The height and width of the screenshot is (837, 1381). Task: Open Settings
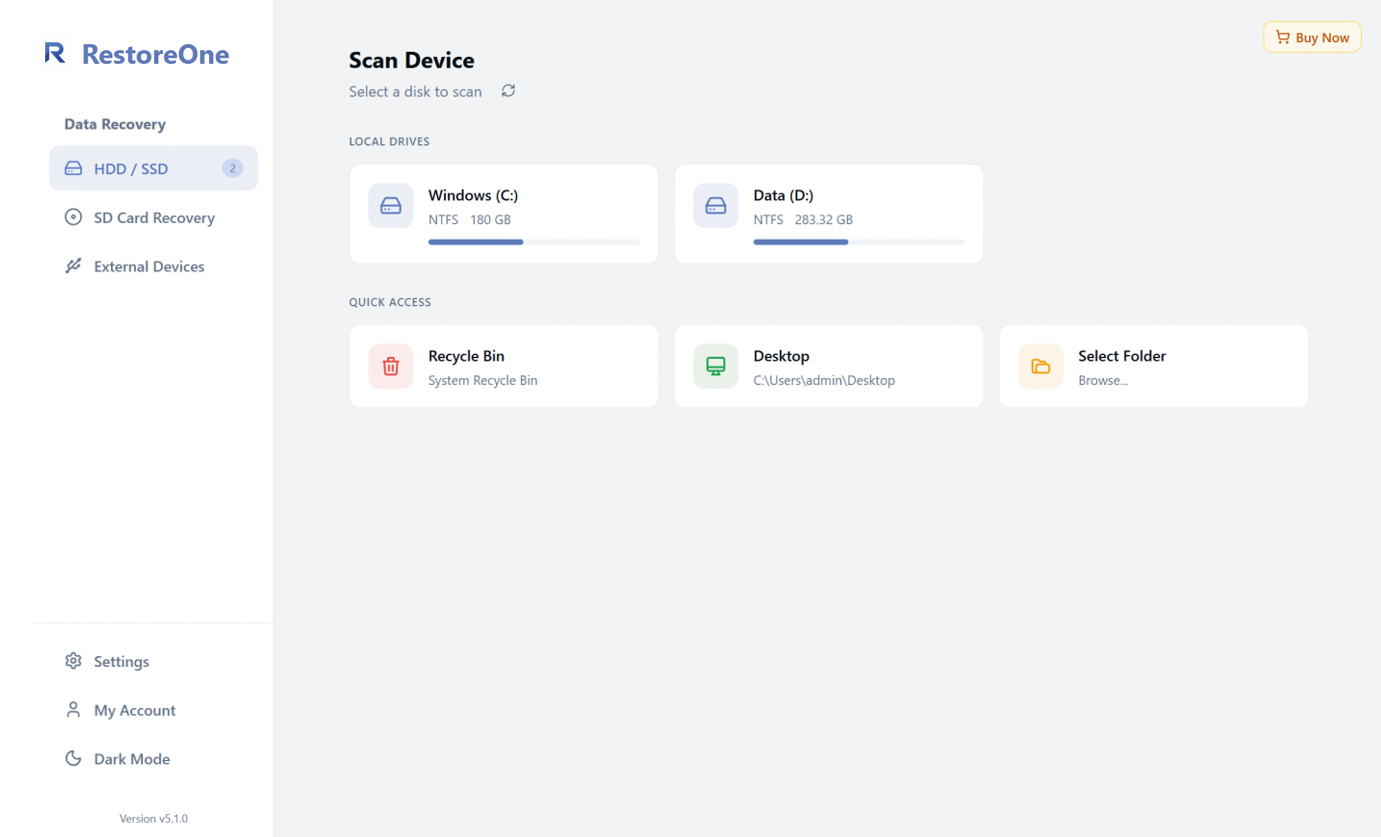click(154, 661)
